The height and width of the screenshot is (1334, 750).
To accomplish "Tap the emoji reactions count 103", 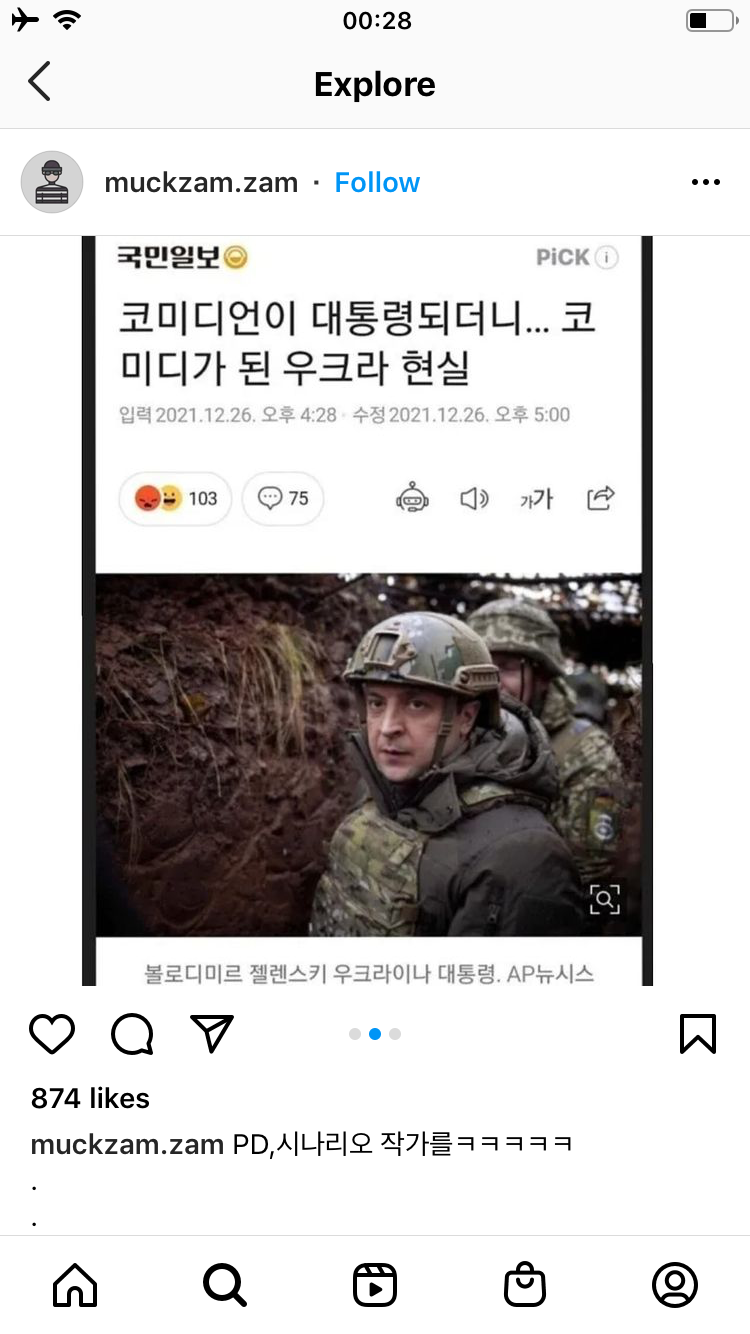I will [x=175, y=498].
